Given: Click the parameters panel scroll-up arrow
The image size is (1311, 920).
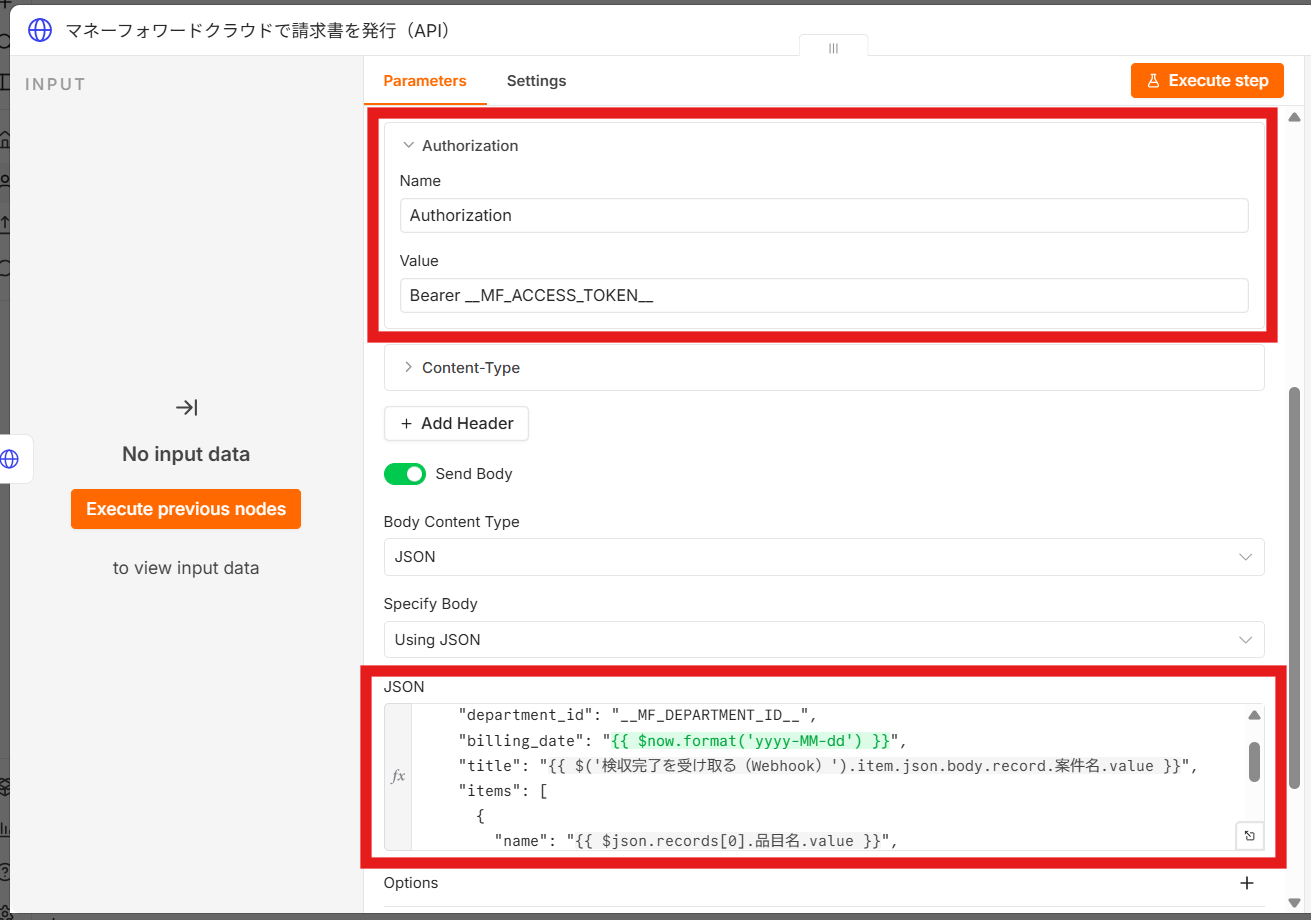Looking at the screenshot, I should point(1294,118).
